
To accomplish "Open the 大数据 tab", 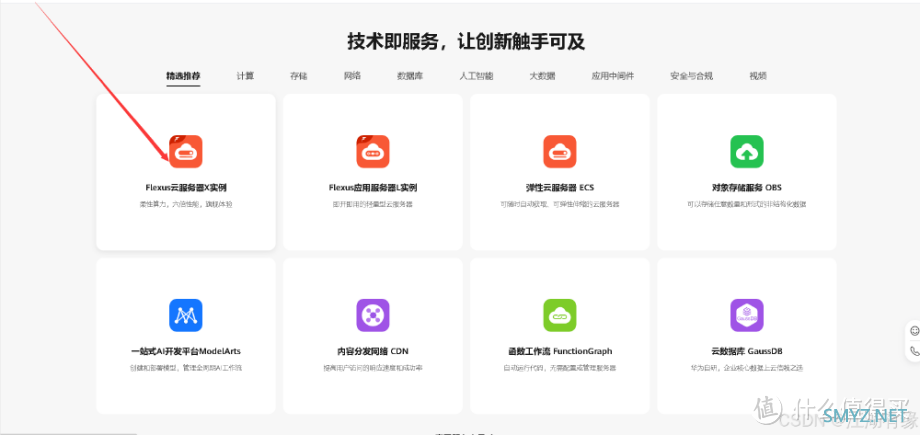I will pyautogui.click(x=542, y=76).
